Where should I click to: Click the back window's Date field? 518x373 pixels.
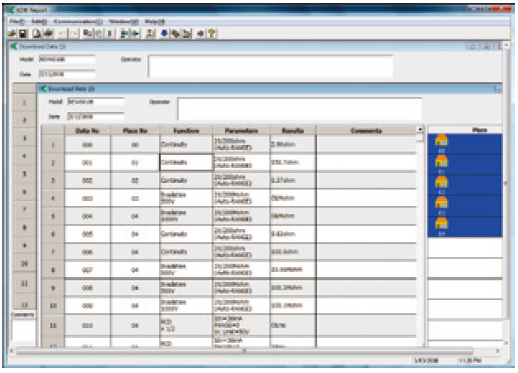pos(67,74)
